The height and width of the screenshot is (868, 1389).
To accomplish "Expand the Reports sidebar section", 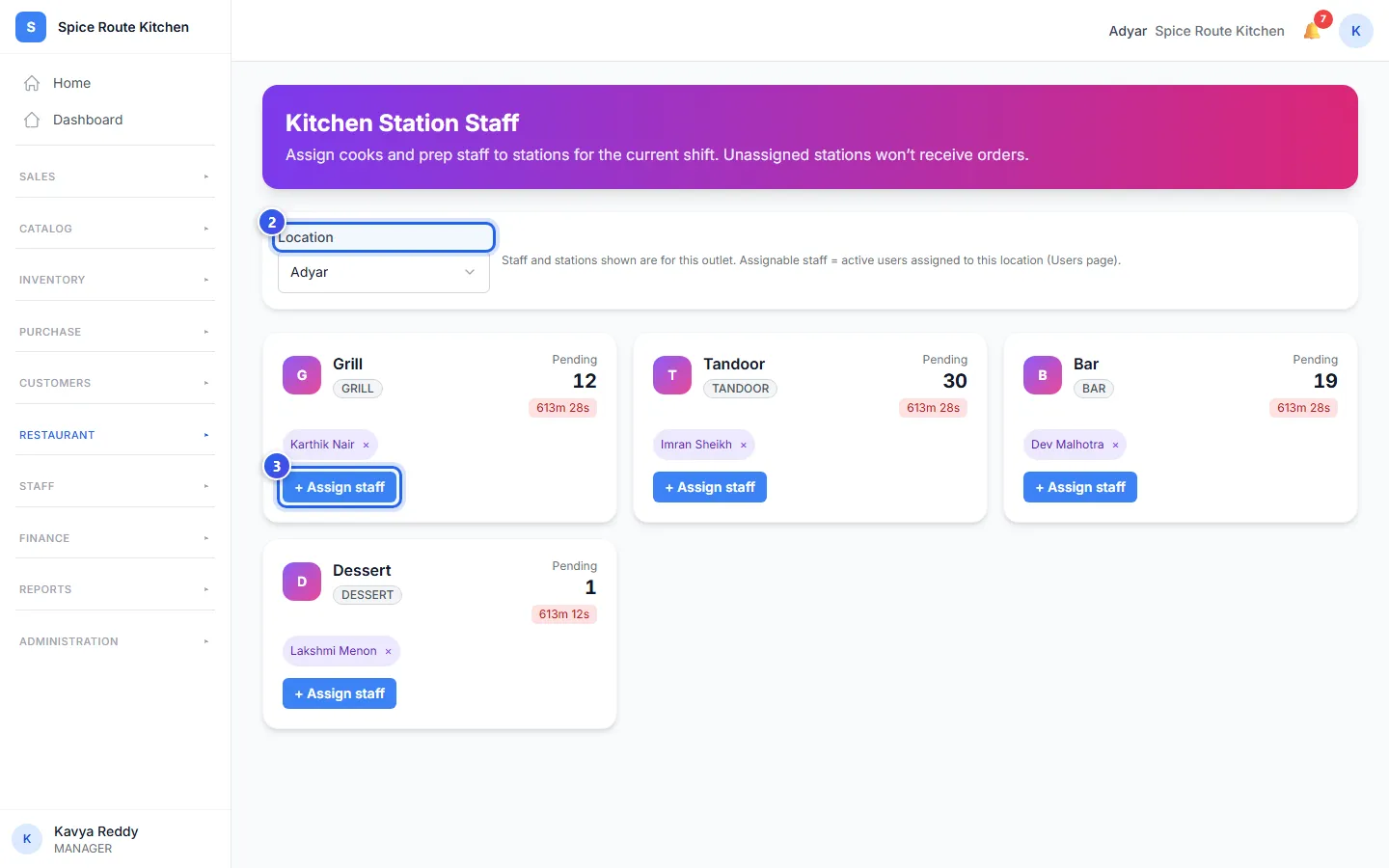I will 115,589.
